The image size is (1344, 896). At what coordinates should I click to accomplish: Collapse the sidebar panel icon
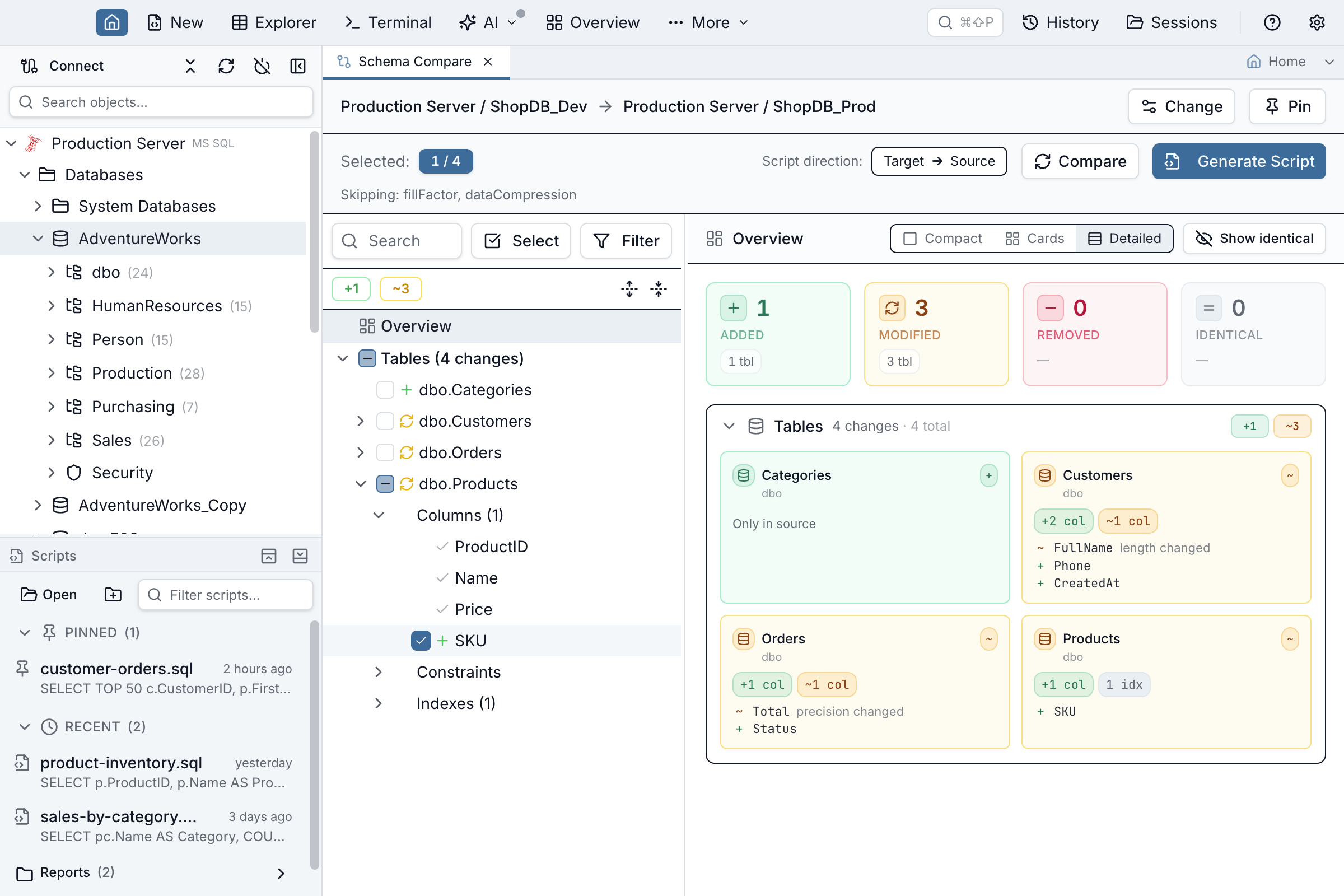pos(298,66)
